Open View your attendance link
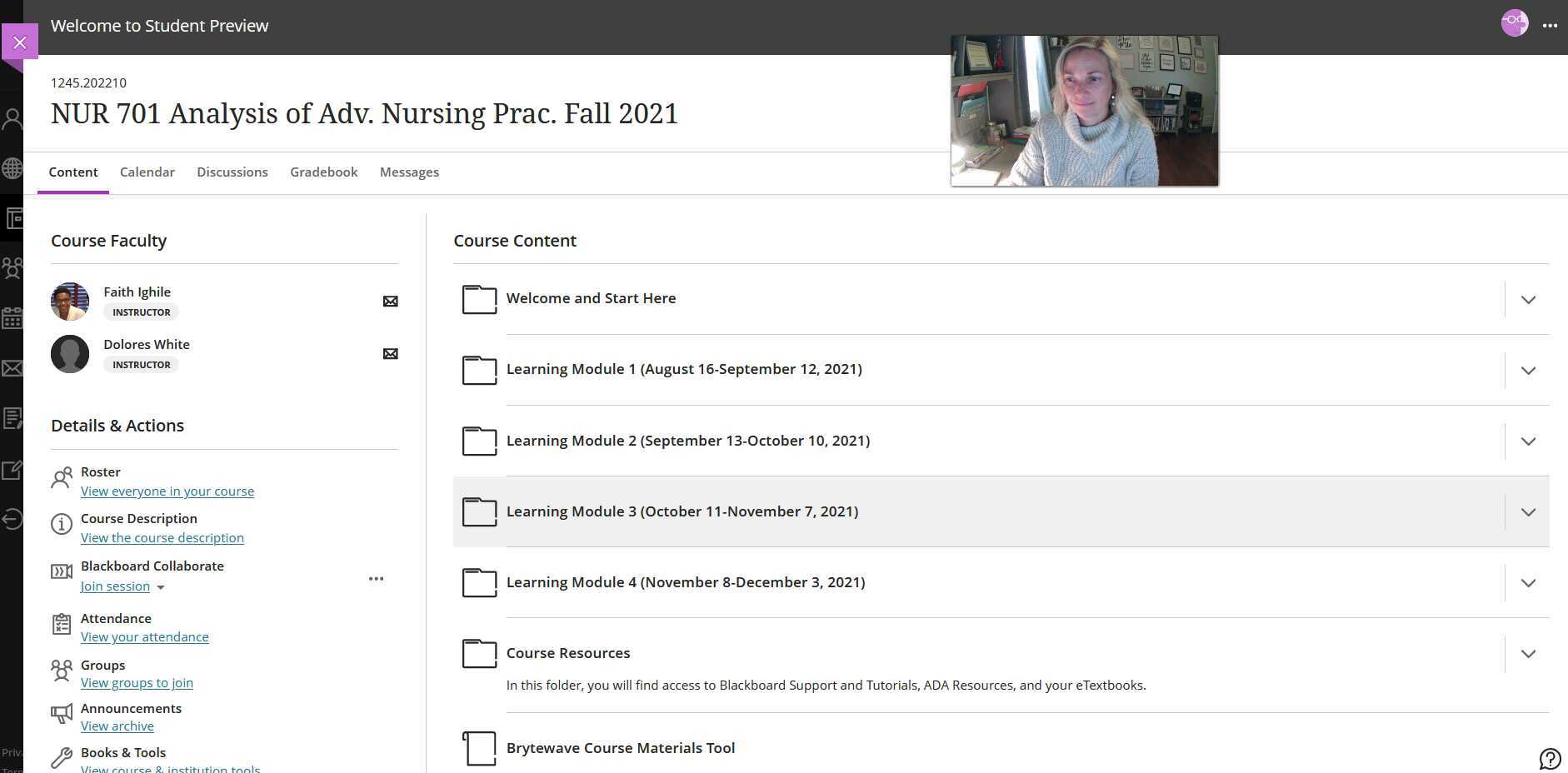The image size is (1568, 773). (x=144, y=636)
